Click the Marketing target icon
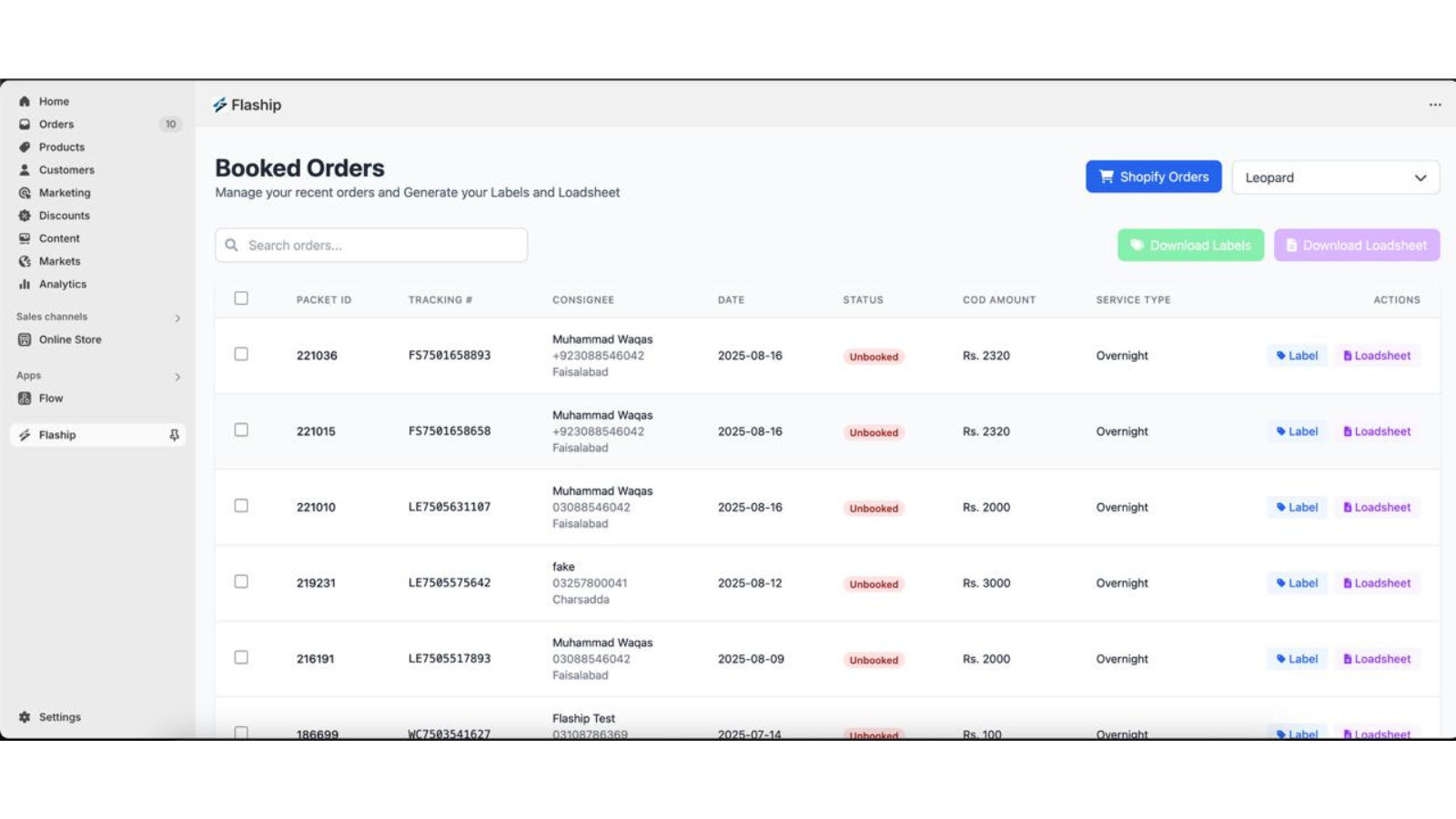Screen dimensions: 1456x819 click(x=25, y=192)
